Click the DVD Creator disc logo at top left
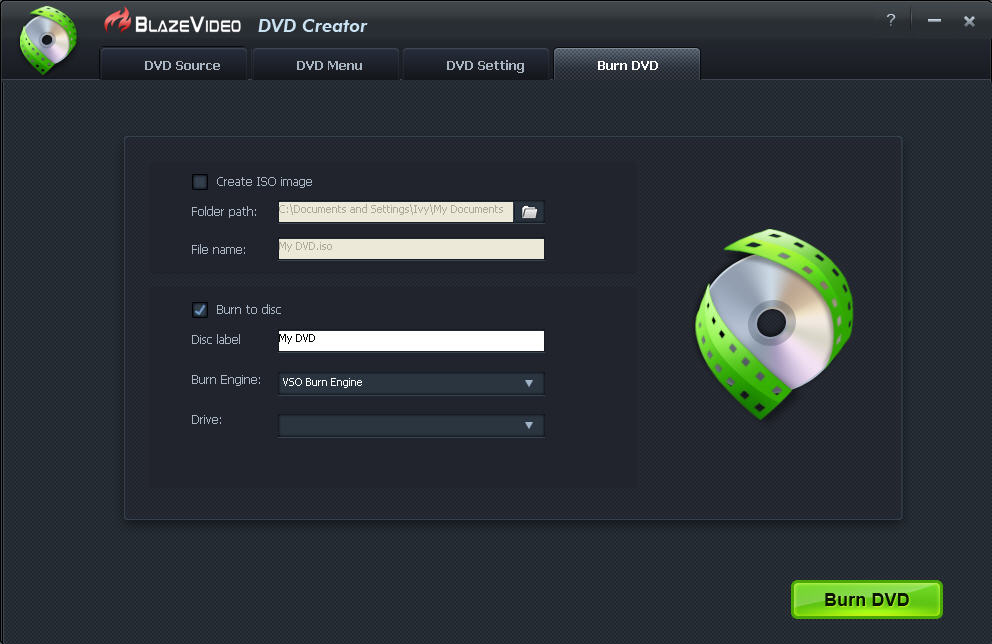992x644 pixels. coord(48,40)
